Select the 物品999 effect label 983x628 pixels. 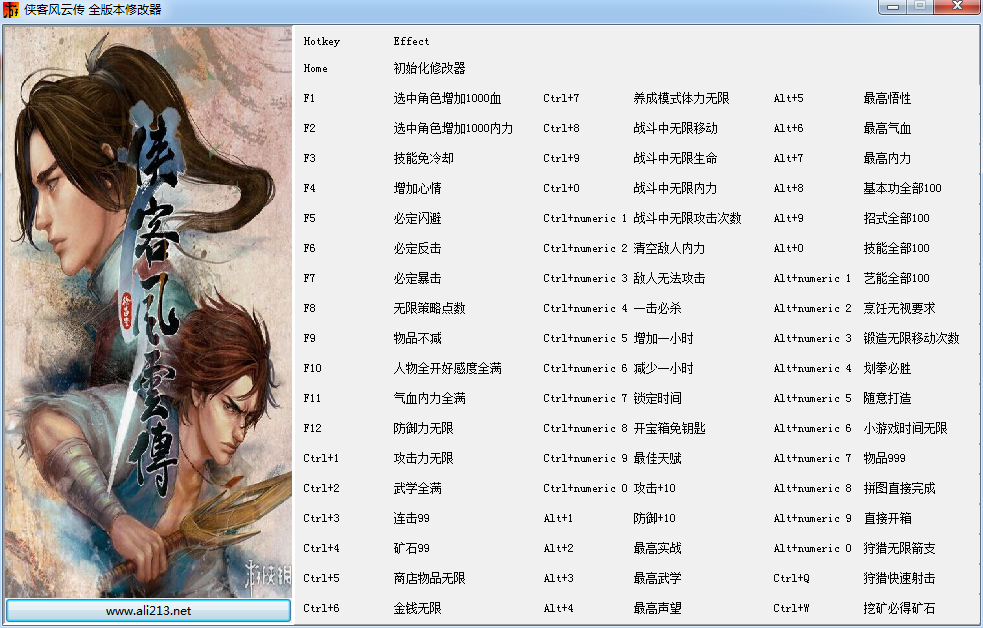[884, 459]
